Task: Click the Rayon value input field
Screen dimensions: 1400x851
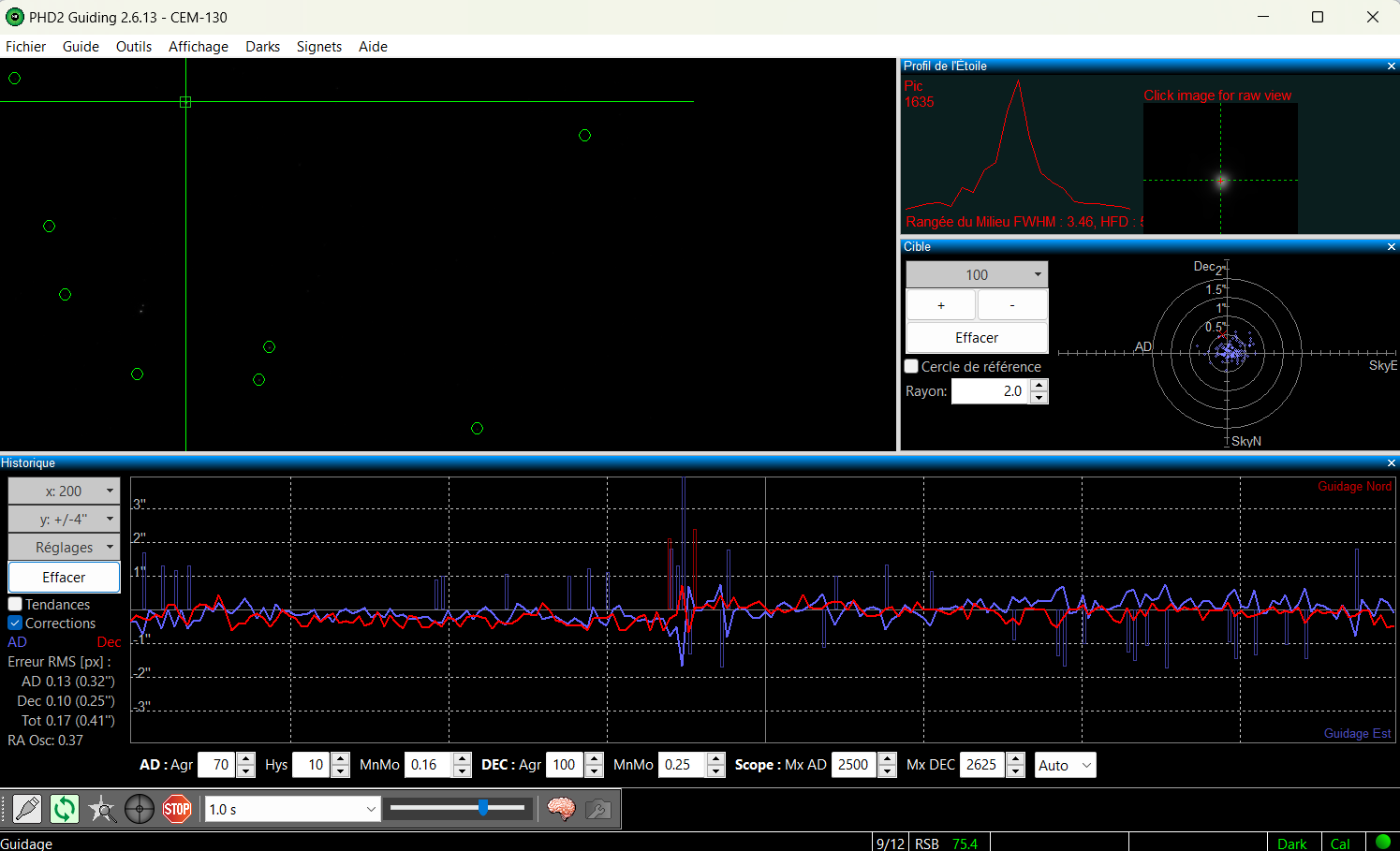Action: pyautogui.click(x=991, y=391)
